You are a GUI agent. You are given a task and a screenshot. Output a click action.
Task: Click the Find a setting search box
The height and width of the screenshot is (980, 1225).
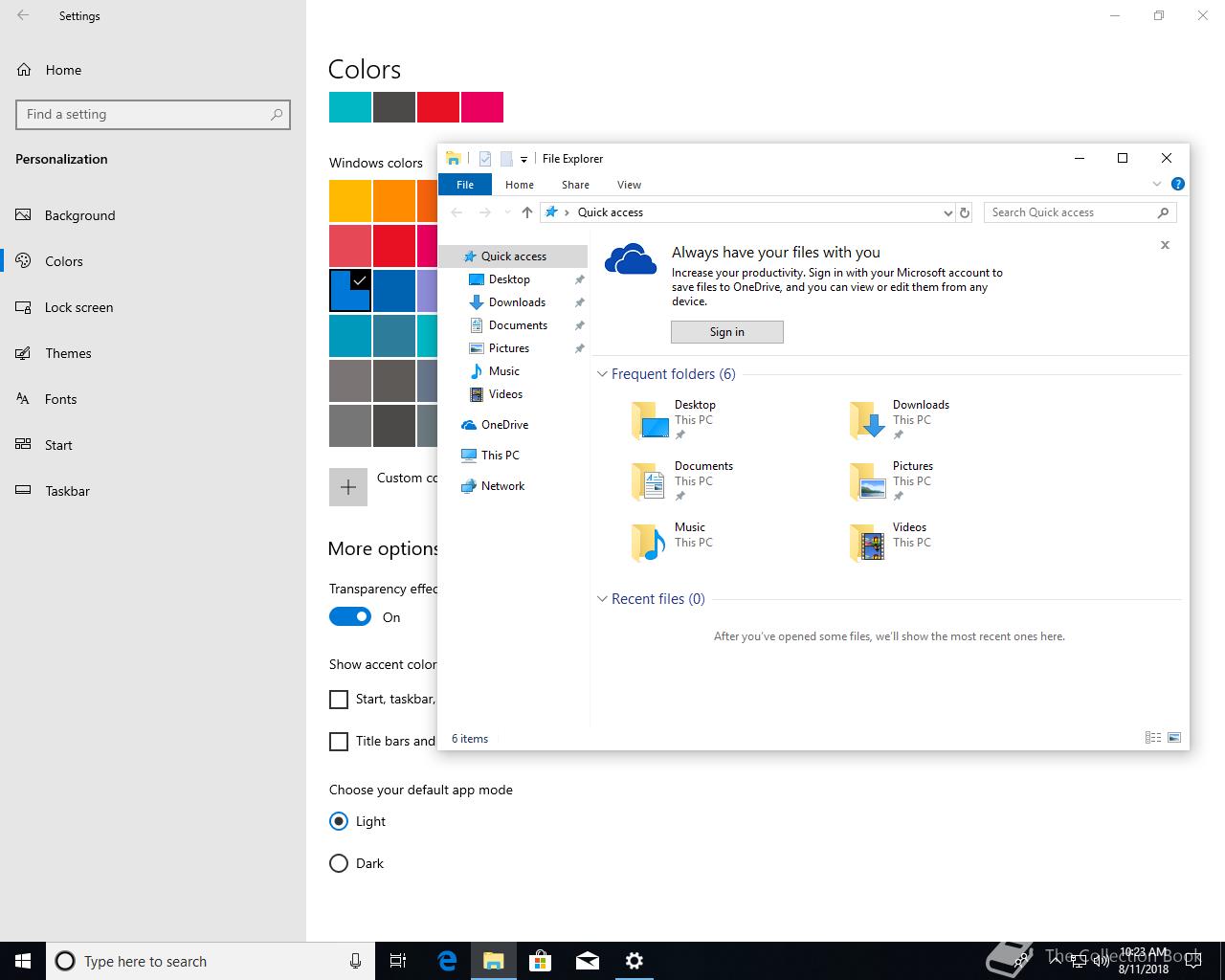[153, 114]
